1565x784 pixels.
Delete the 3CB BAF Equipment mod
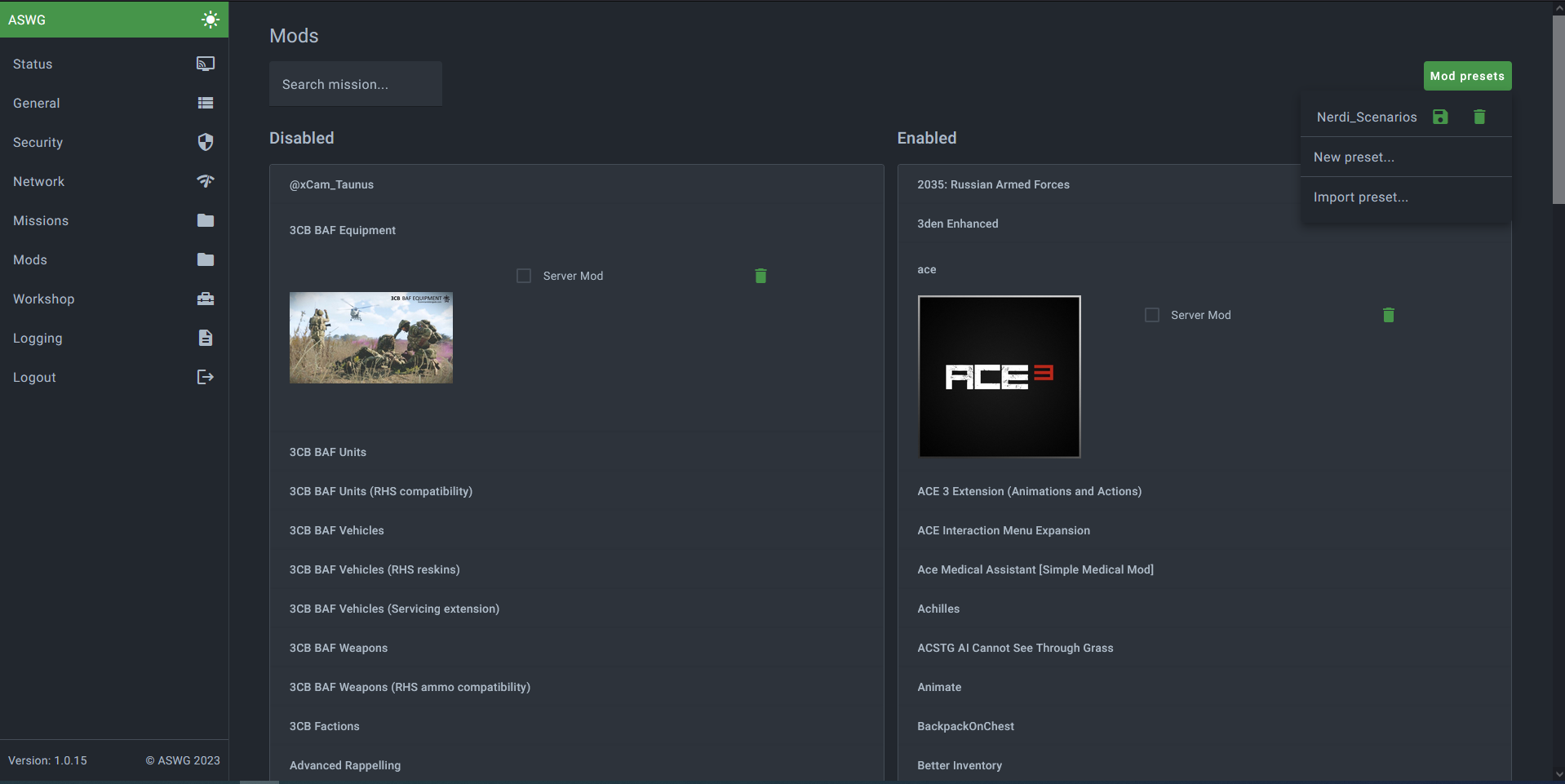pos(760,276)
